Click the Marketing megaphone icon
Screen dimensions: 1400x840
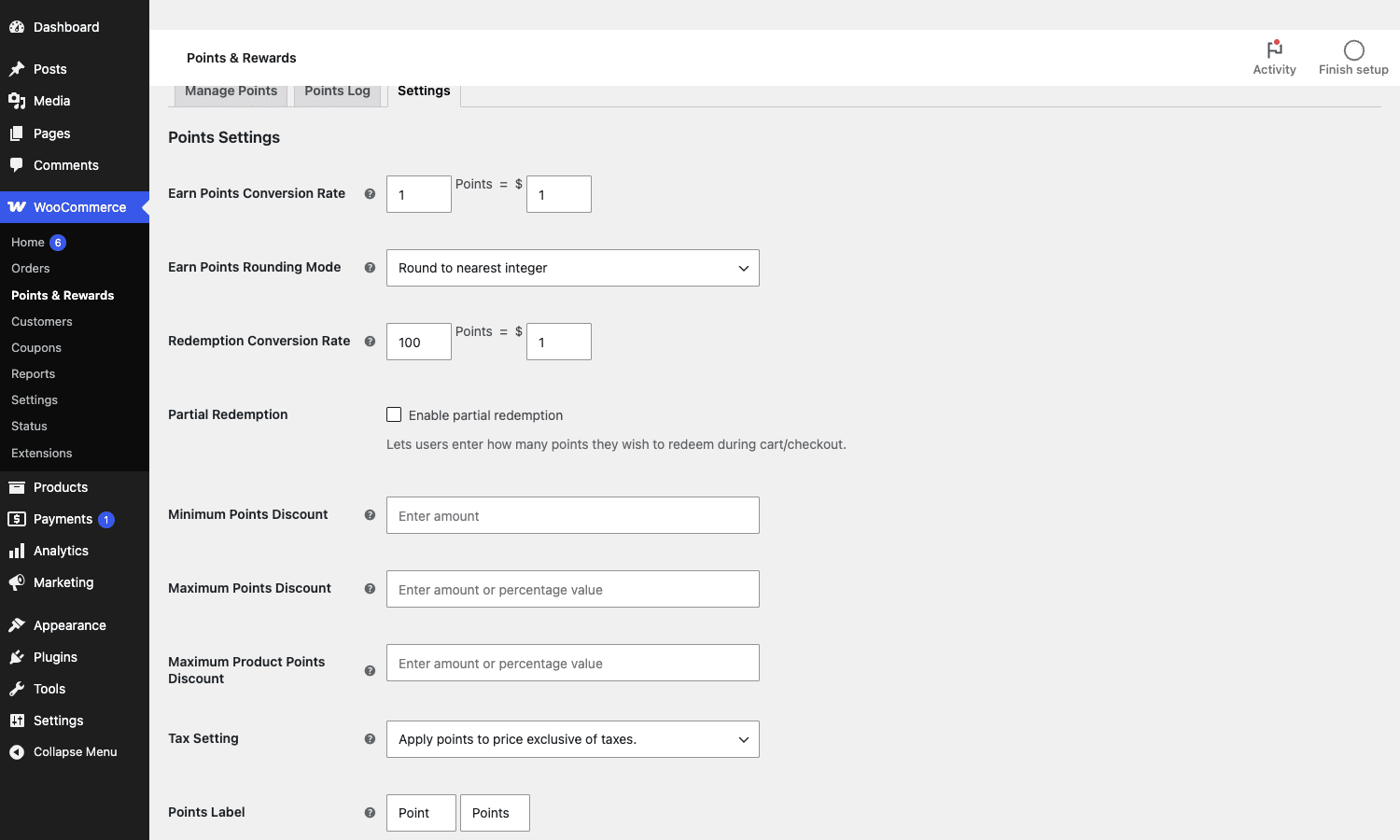click(17, 582)
